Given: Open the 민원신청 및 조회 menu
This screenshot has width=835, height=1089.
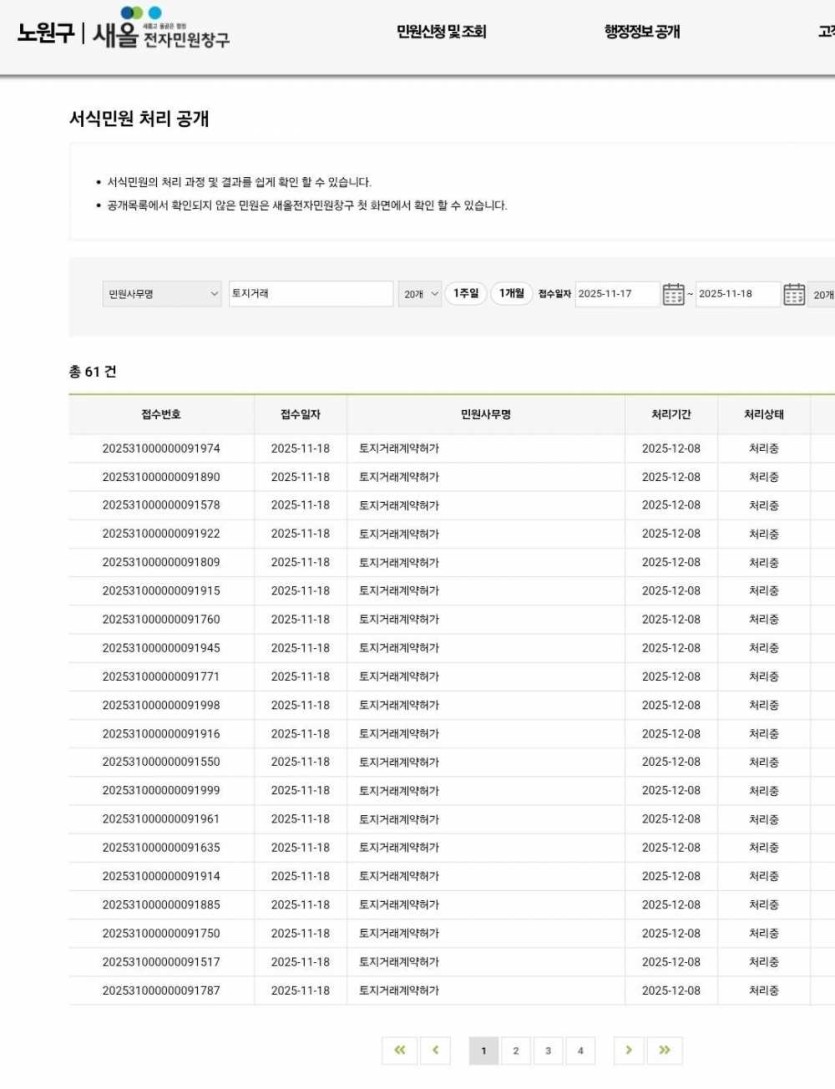Looking at the screenshot, I should click(441, 32).
